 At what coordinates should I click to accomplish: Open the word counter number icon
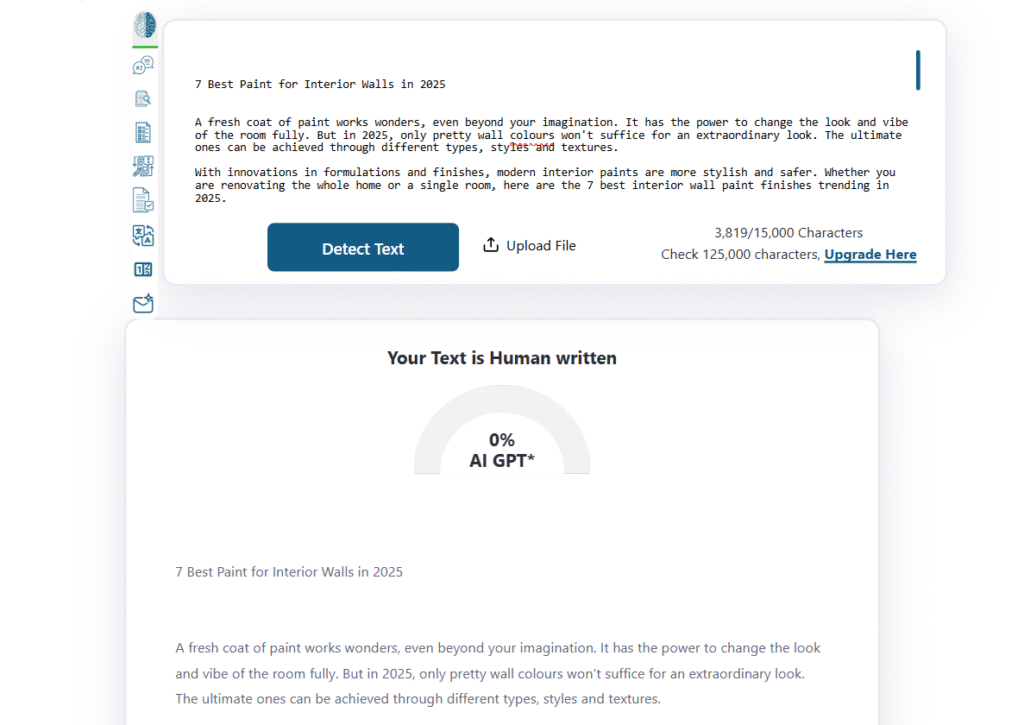143,269
